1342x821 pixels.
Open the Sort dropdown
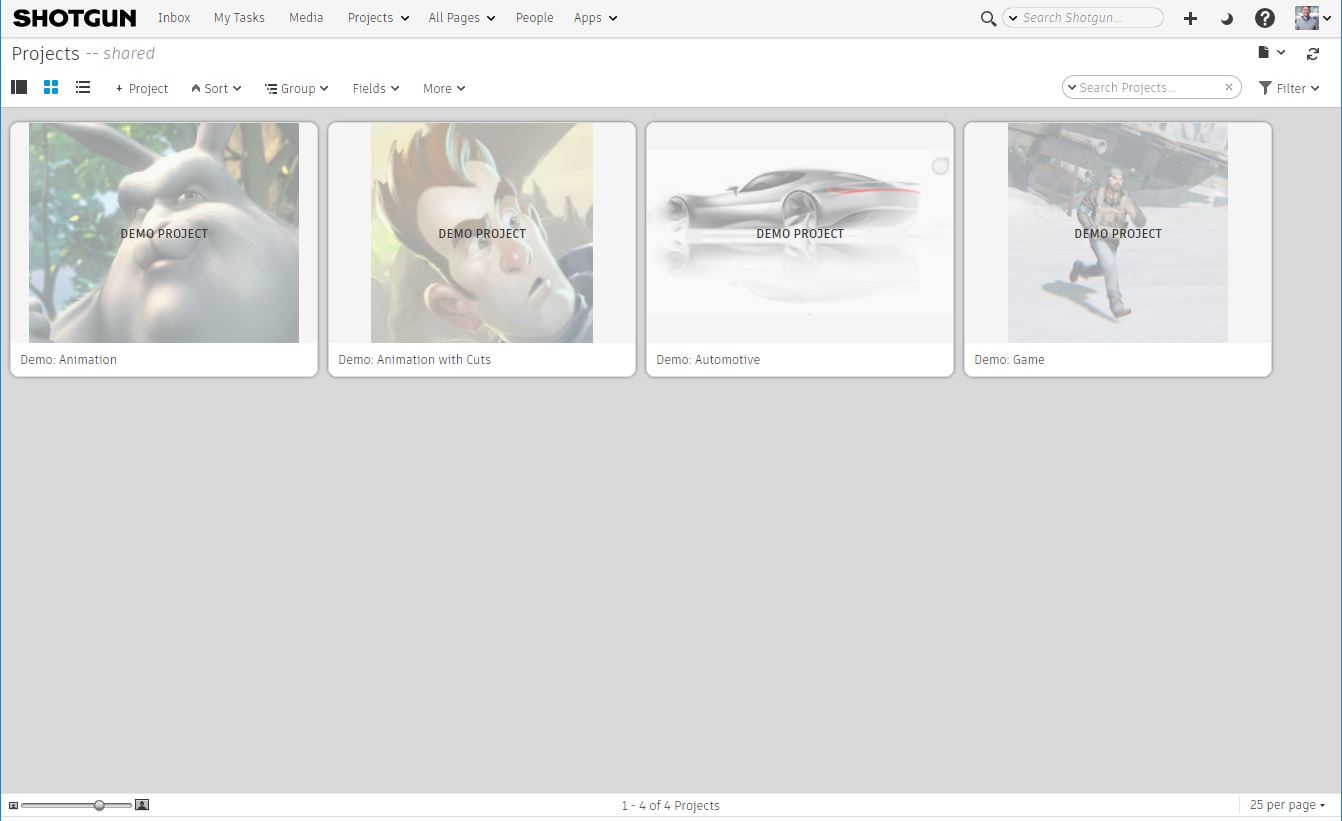216,88
